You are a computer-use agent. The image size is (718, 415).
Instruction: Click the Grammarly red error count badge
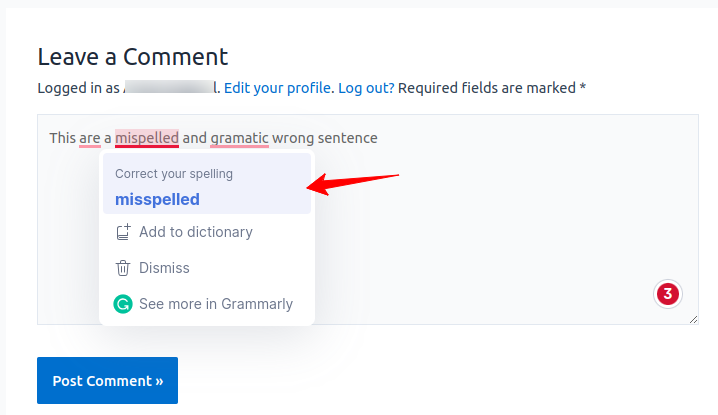668,294
